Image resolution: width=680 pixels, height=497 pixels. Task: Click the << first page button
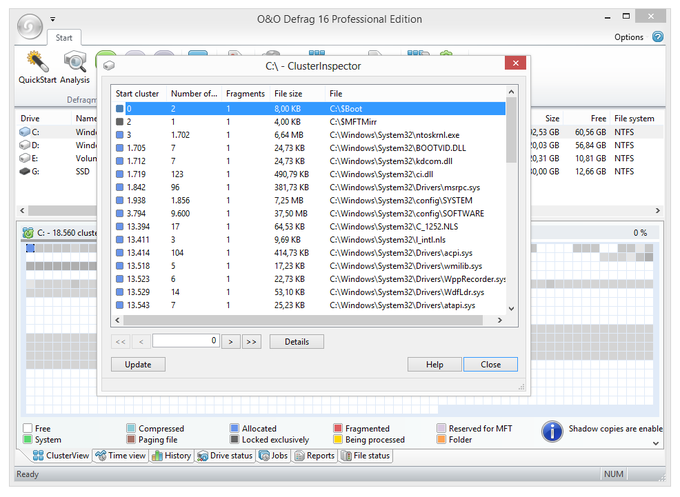point(121,342)
